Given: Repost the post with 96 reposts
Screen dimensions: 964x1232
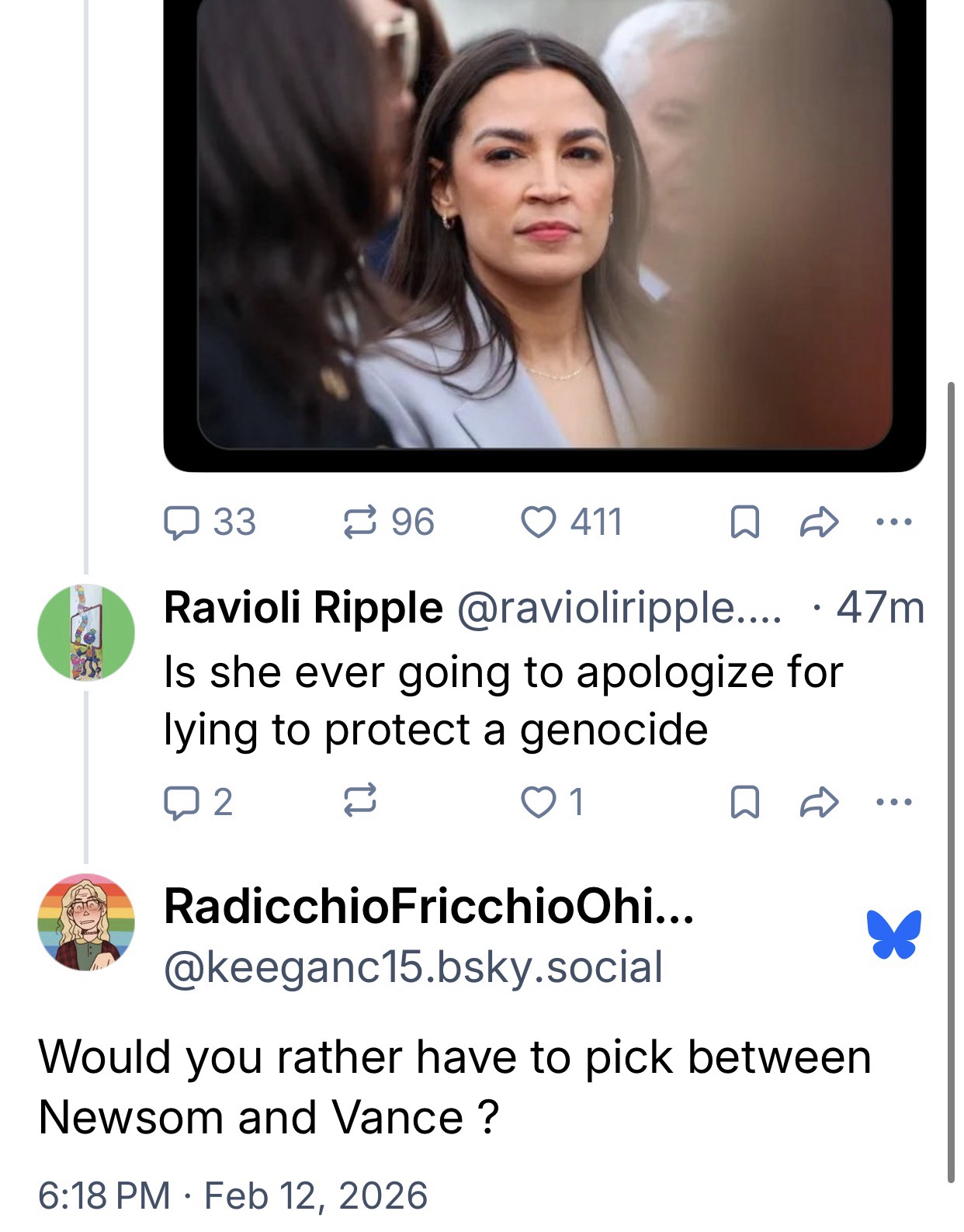Looking at the screenshot, I should [x=360, y=522].
